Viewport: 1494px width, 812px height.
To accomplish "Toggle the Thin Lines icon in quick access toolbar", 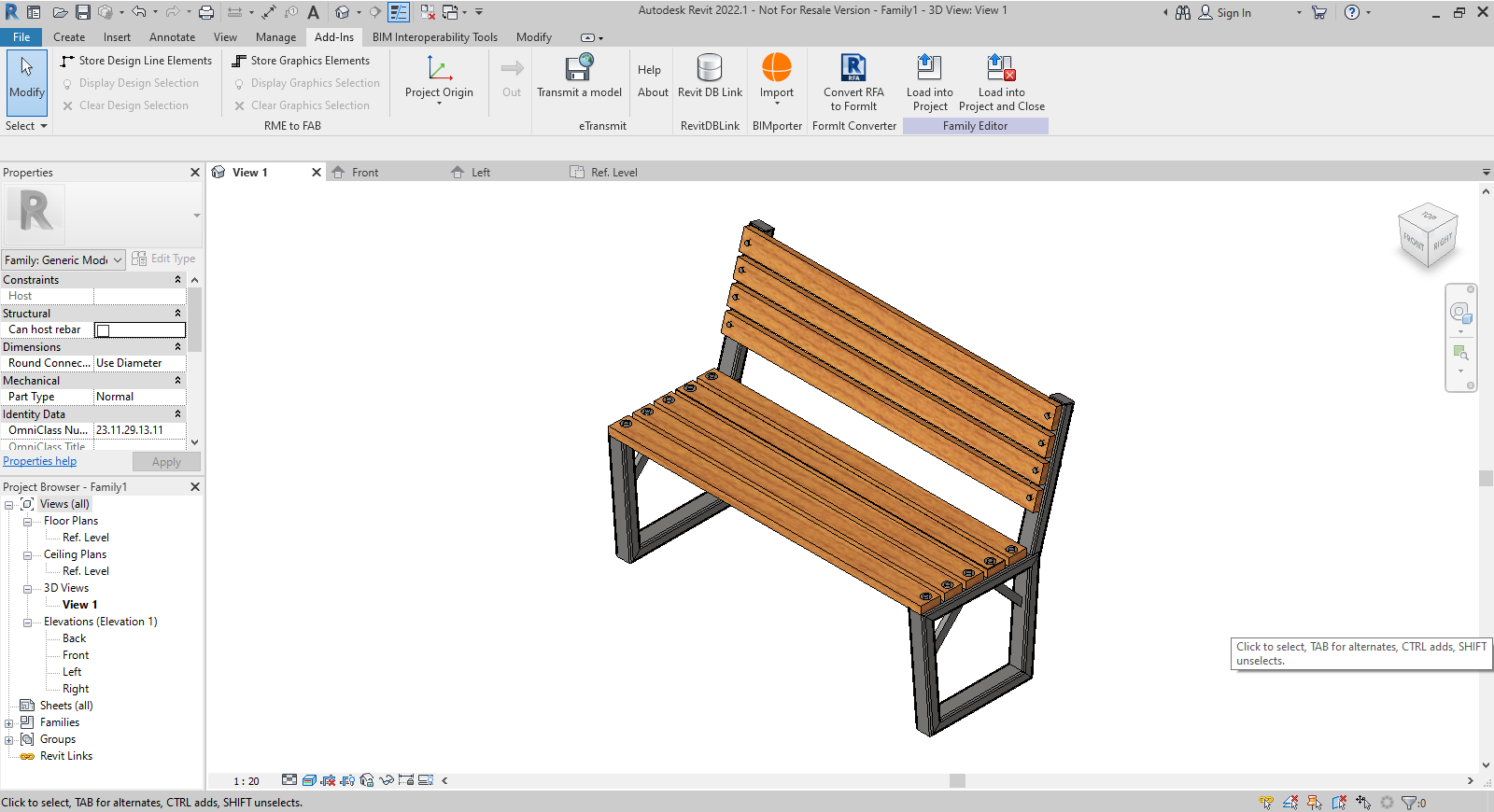I will [x=399, y=12].
